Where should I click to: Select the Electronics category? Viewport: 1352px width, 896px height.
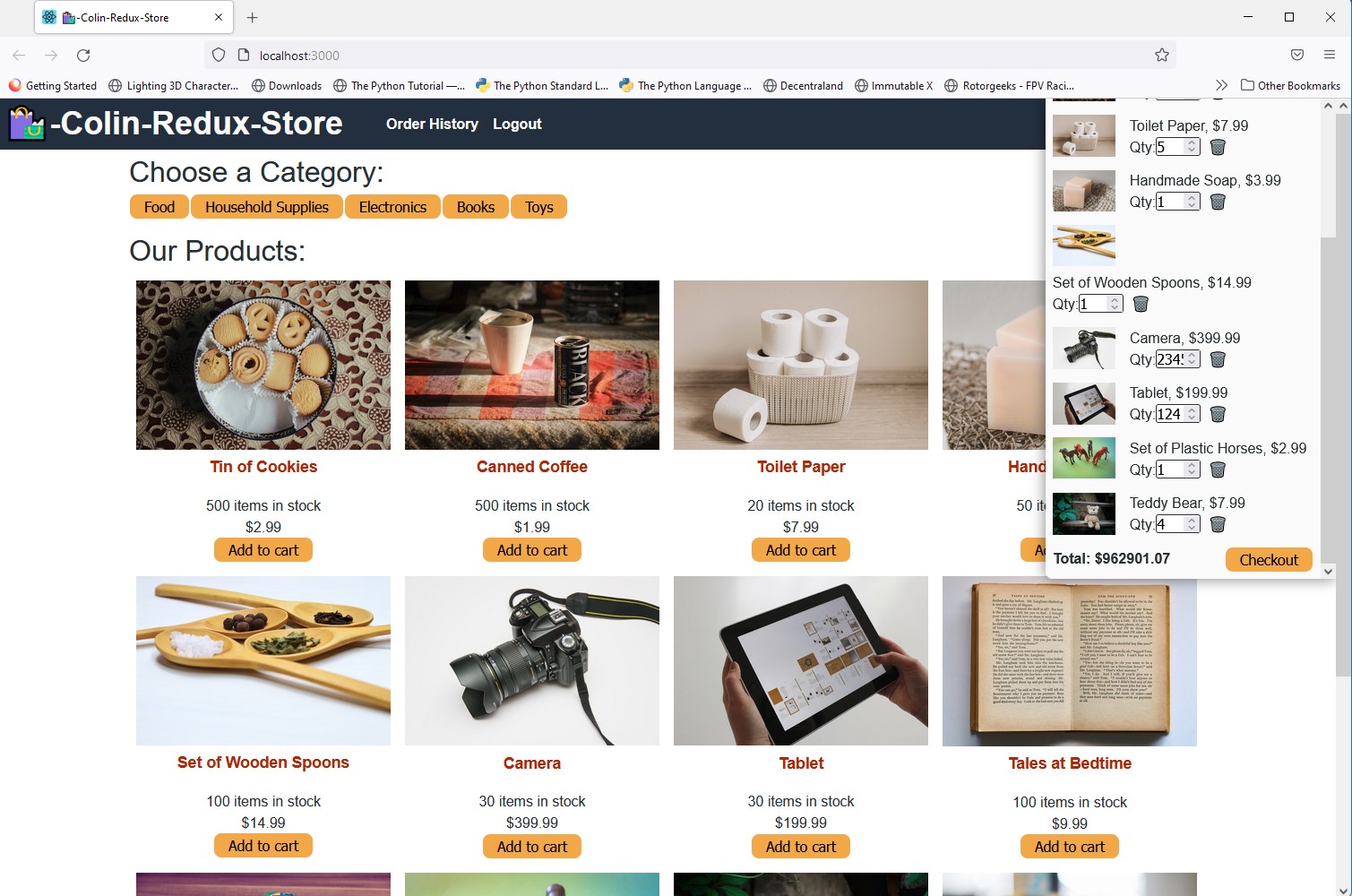click(x=392, y=207)
